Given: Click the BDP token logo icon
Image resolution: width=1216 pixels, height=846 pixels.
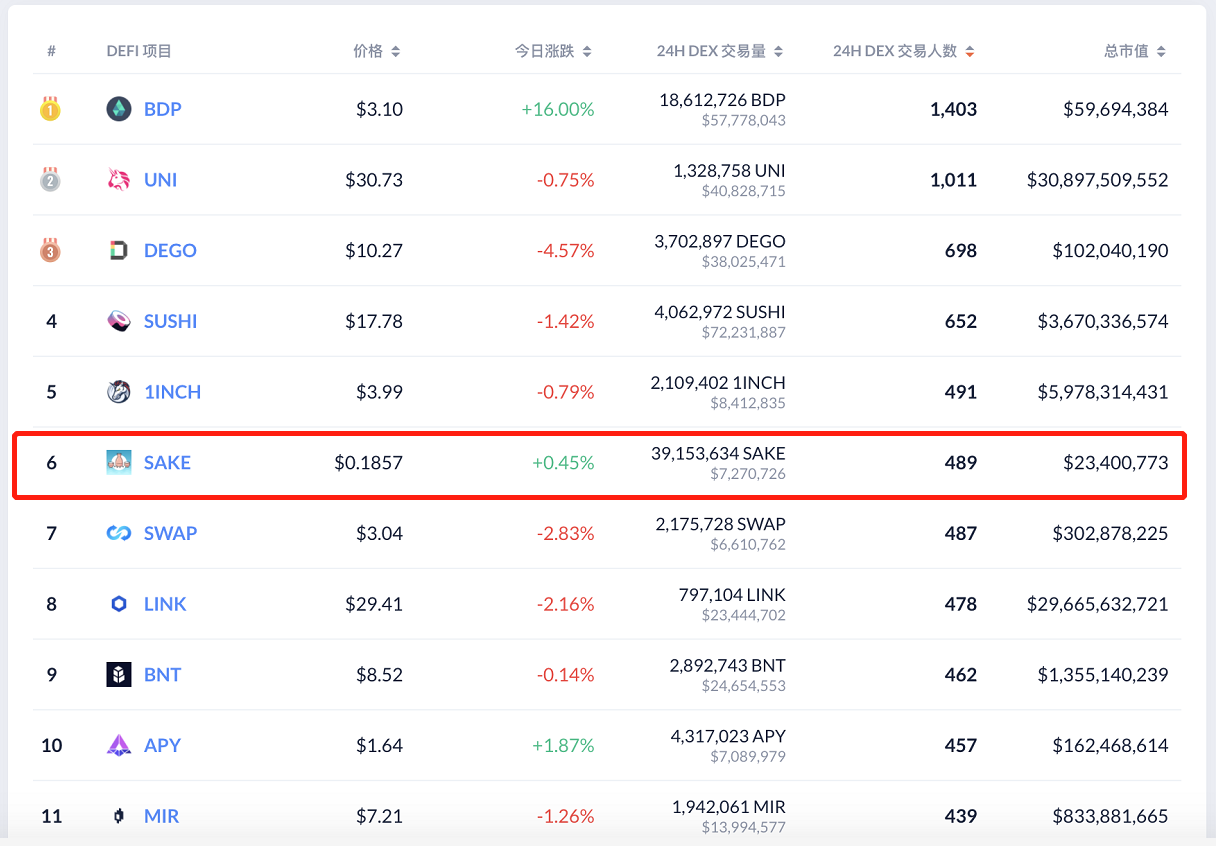Looking at the screenshot, I should coord(119,109).
